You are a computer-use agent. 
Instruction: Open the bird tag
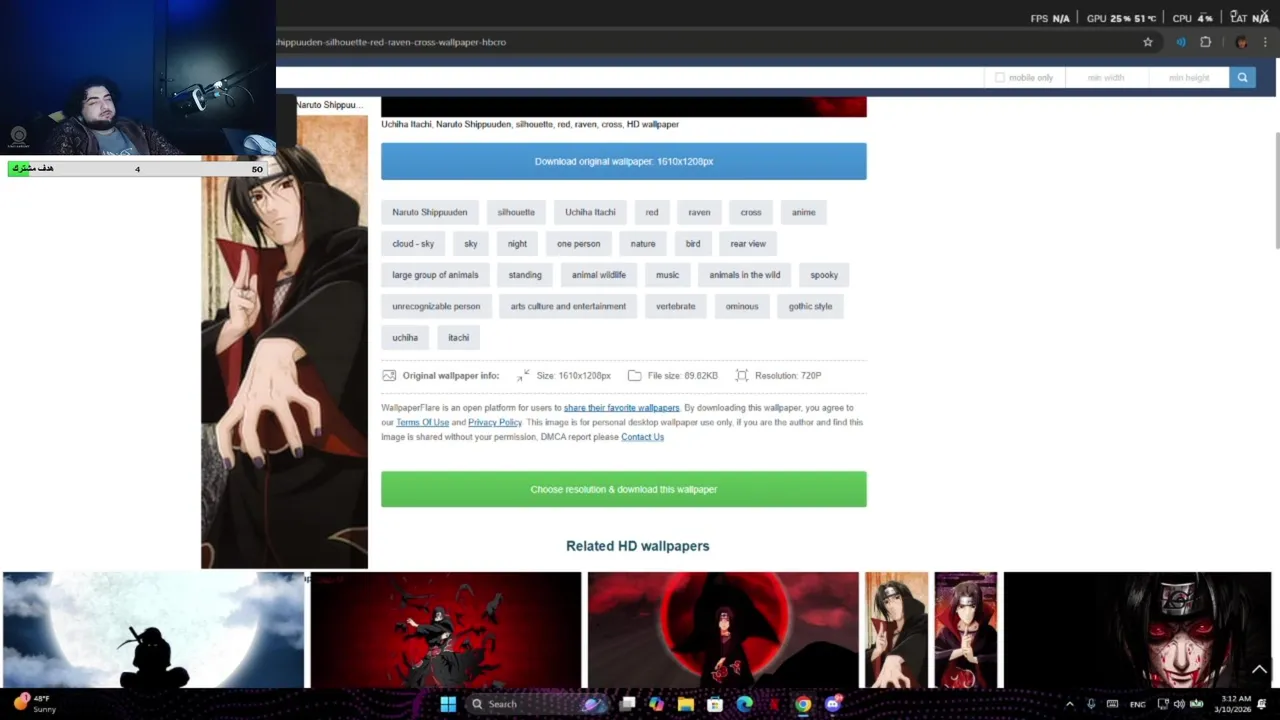pos(693,244)
